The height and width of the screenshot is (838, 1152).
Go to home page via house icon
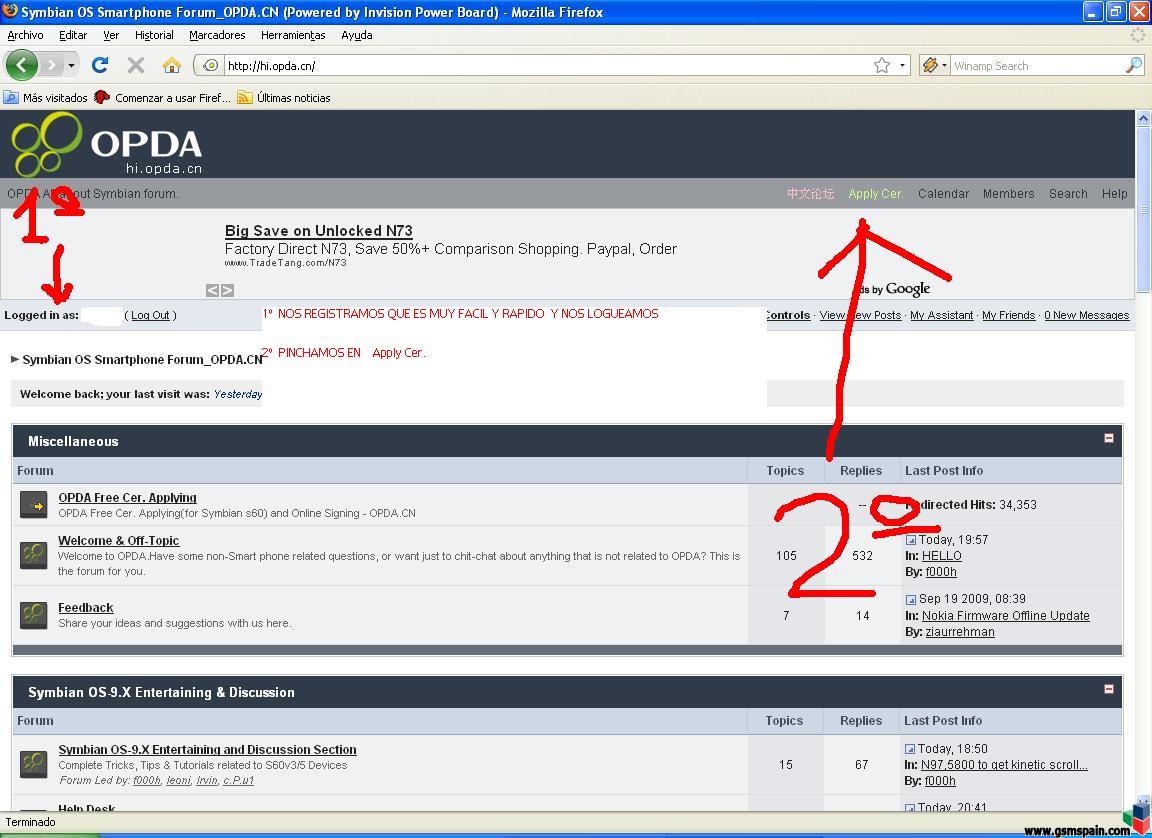click(172, 65)
